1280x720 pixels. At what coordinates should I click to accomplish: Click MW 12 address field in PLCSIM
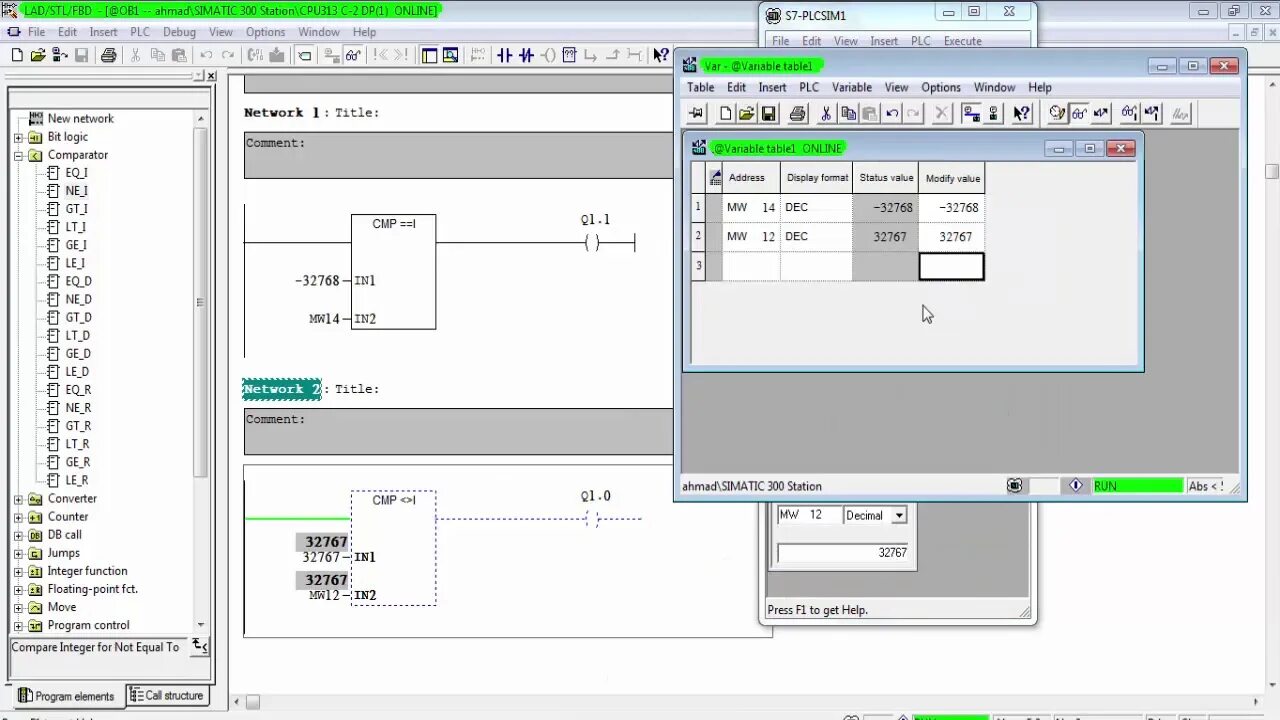tap(809, 516)
